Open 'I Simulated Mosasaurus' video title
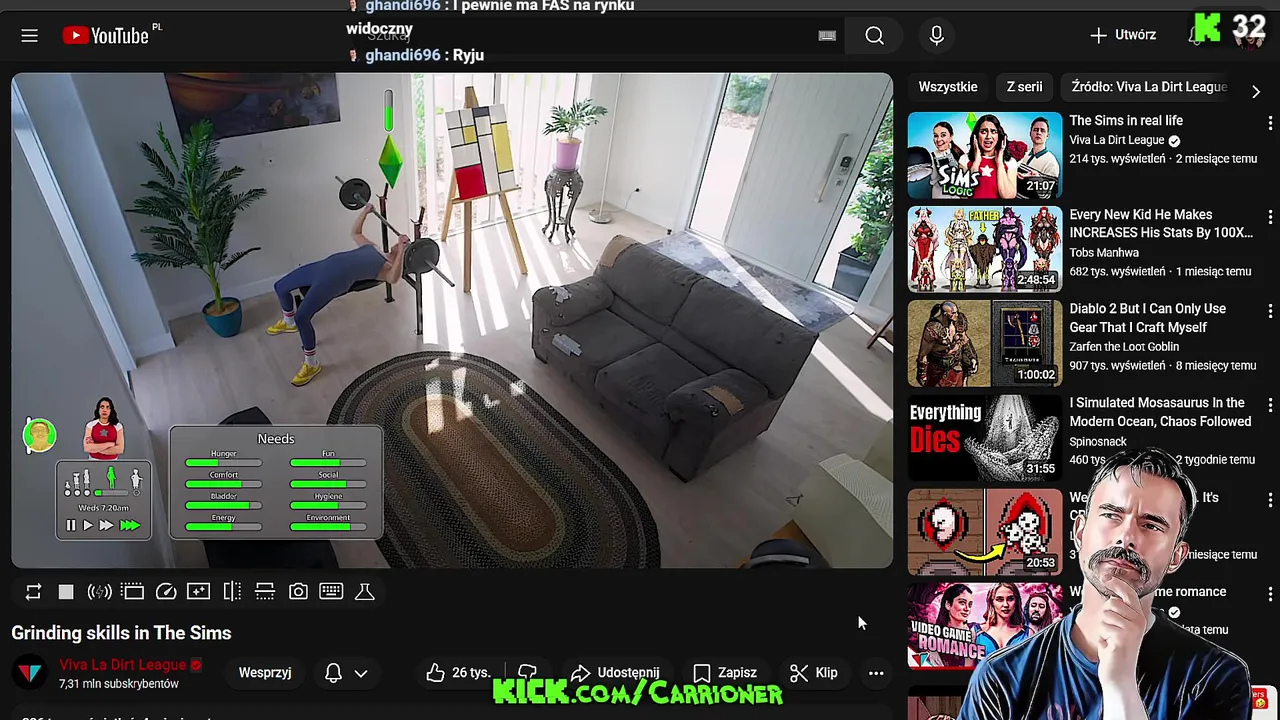1280x720 pixels. click(x=1161, y=412)
